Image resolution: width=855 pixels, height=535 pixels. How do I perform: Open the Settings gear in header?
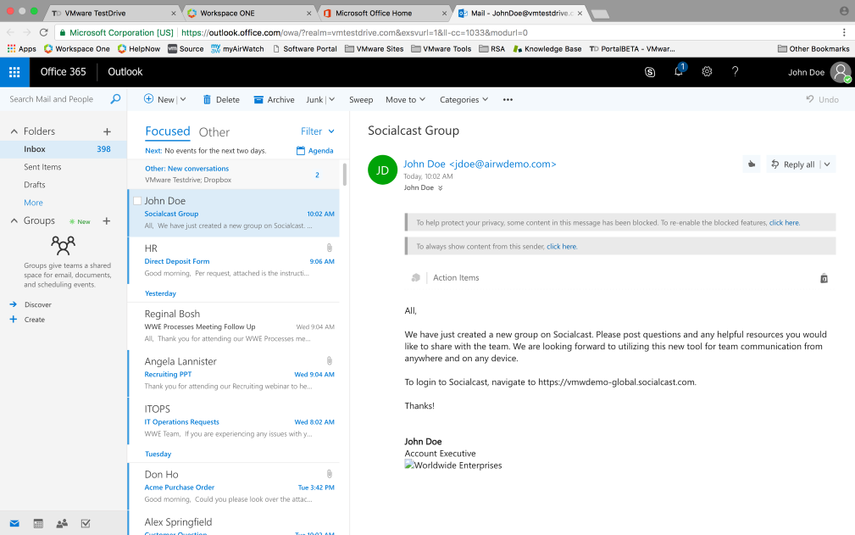pyautogui.click(x=707, y=72)
